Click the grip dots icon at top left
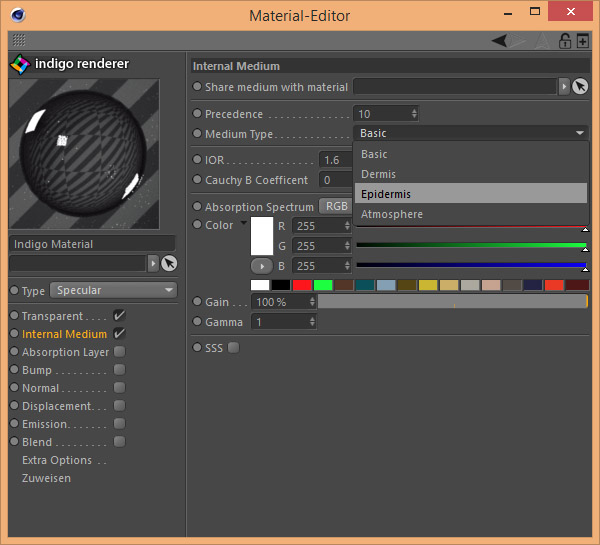This screenshot has width=600, height=545. [x=20, y=41]
